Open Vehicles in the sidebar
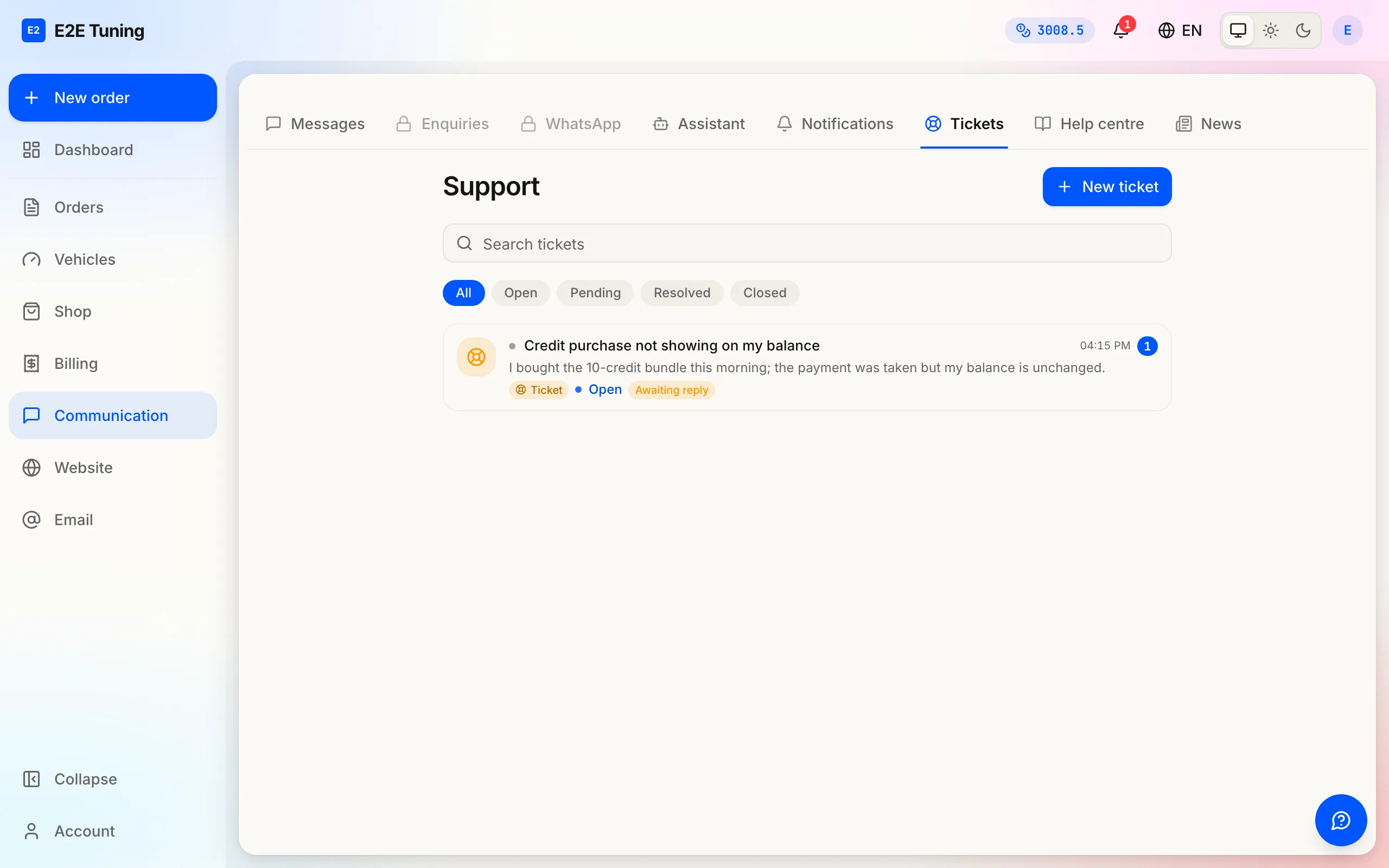Screen dimensions: 1389x868 [x=112, y=259]
